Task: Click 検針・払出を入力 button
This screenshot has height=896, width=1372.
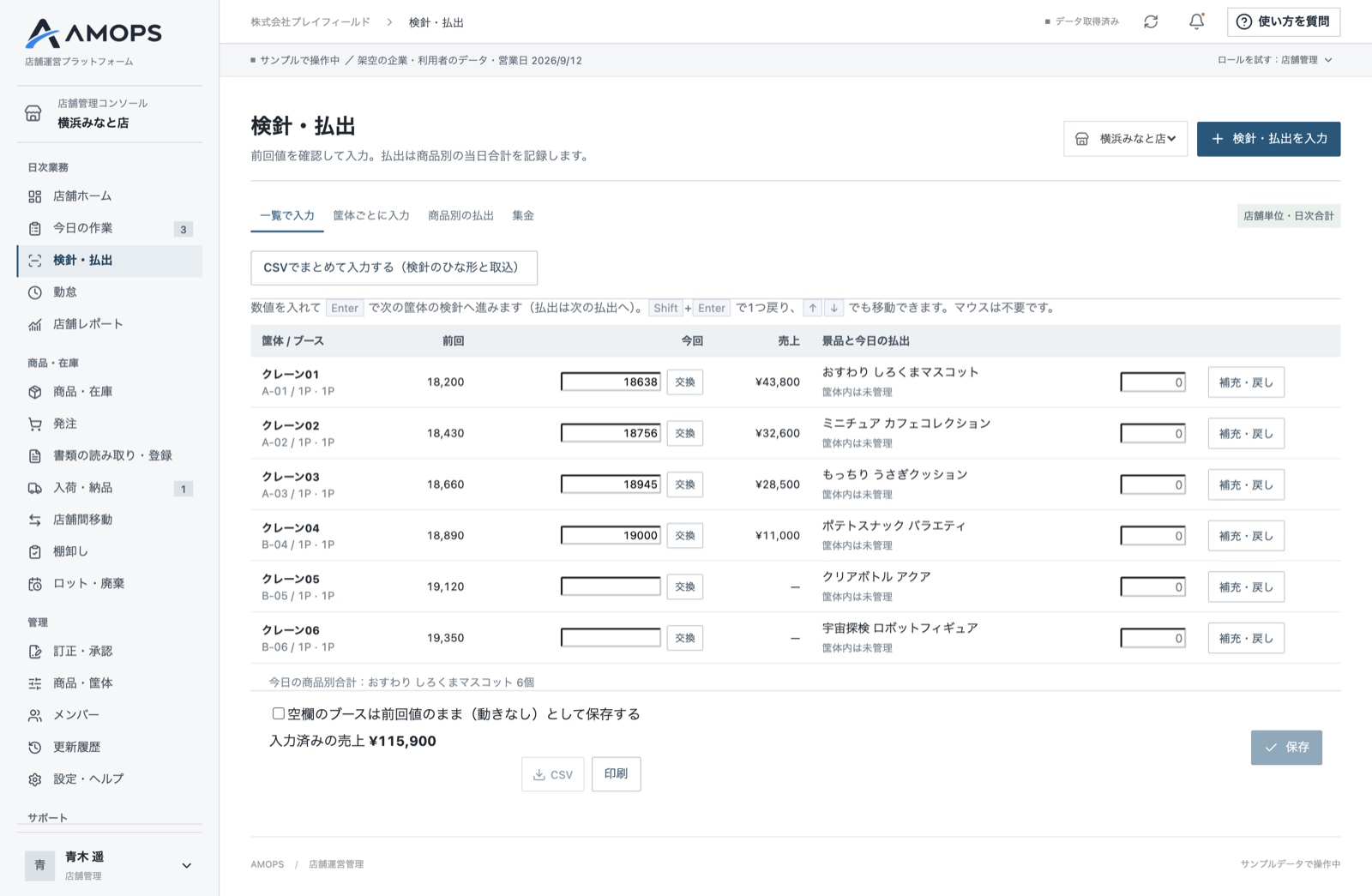Action: click(x=1268, y=139)
